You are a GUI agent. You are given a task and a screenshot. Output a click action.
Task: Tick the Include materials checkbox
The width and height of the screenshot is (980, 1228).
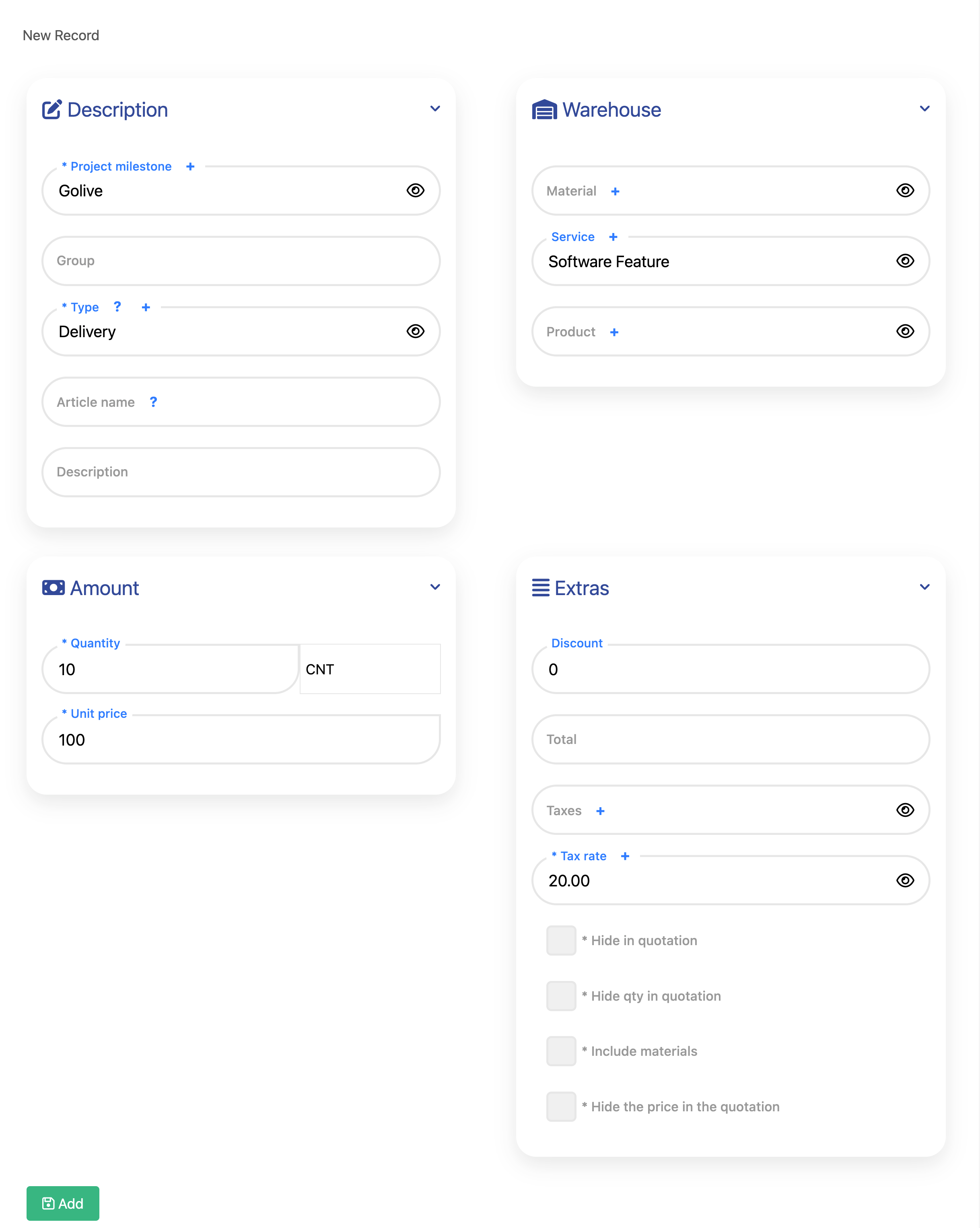pos(561,1051)
